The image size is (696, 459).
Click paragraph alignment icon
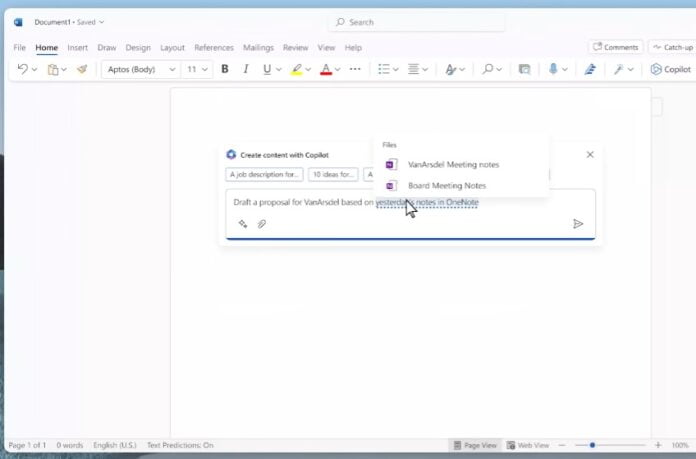pos(413,69)
